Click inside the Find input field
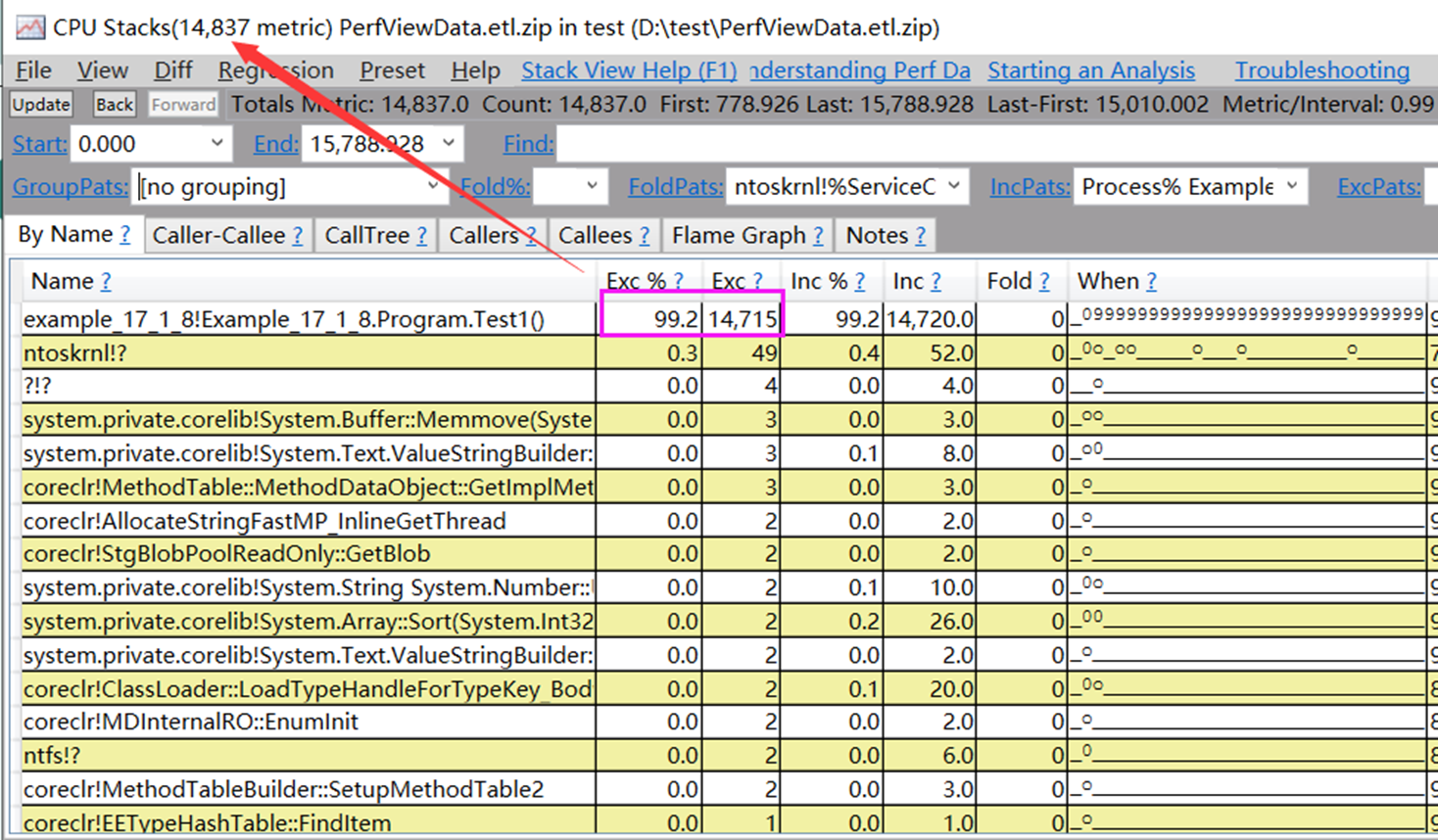This screenshot has width=1438, height=840. (686, 142)
